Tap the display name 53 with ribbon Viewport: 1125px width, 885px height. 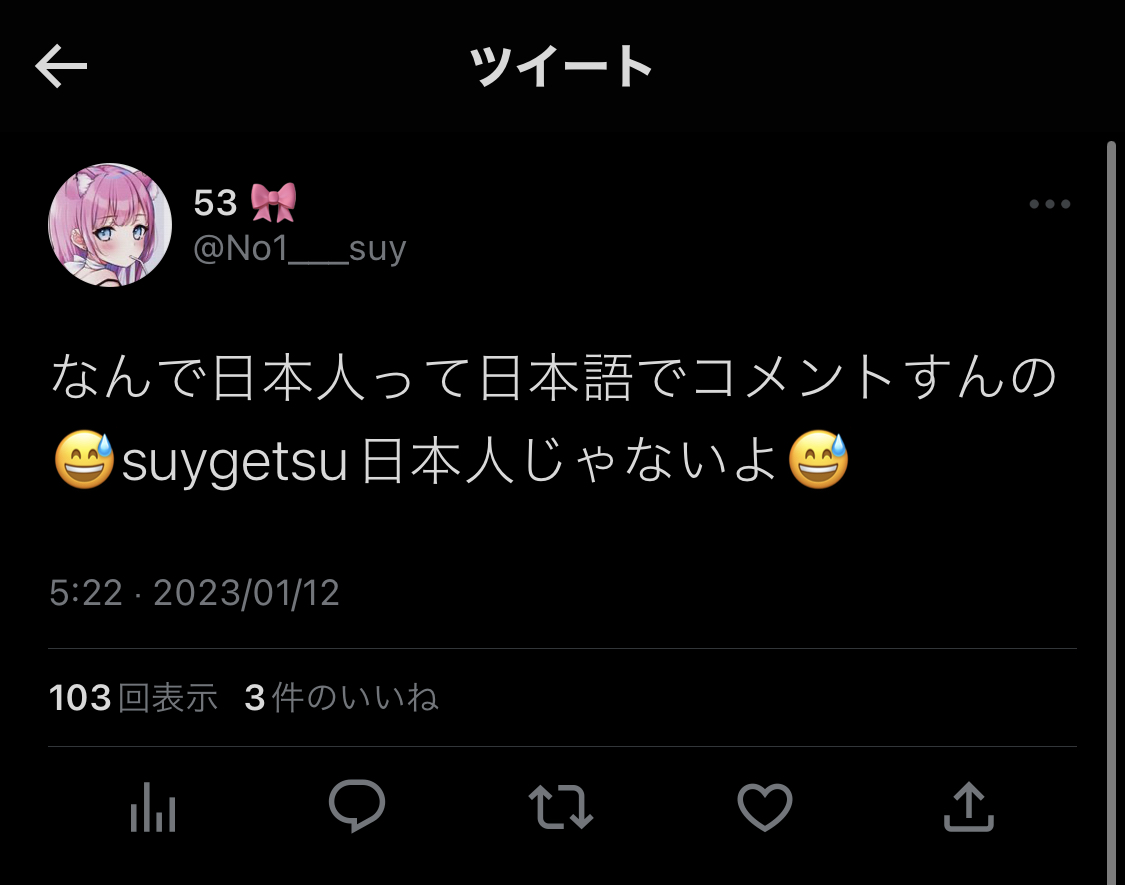pyautogui.click(x=245, y=202)
